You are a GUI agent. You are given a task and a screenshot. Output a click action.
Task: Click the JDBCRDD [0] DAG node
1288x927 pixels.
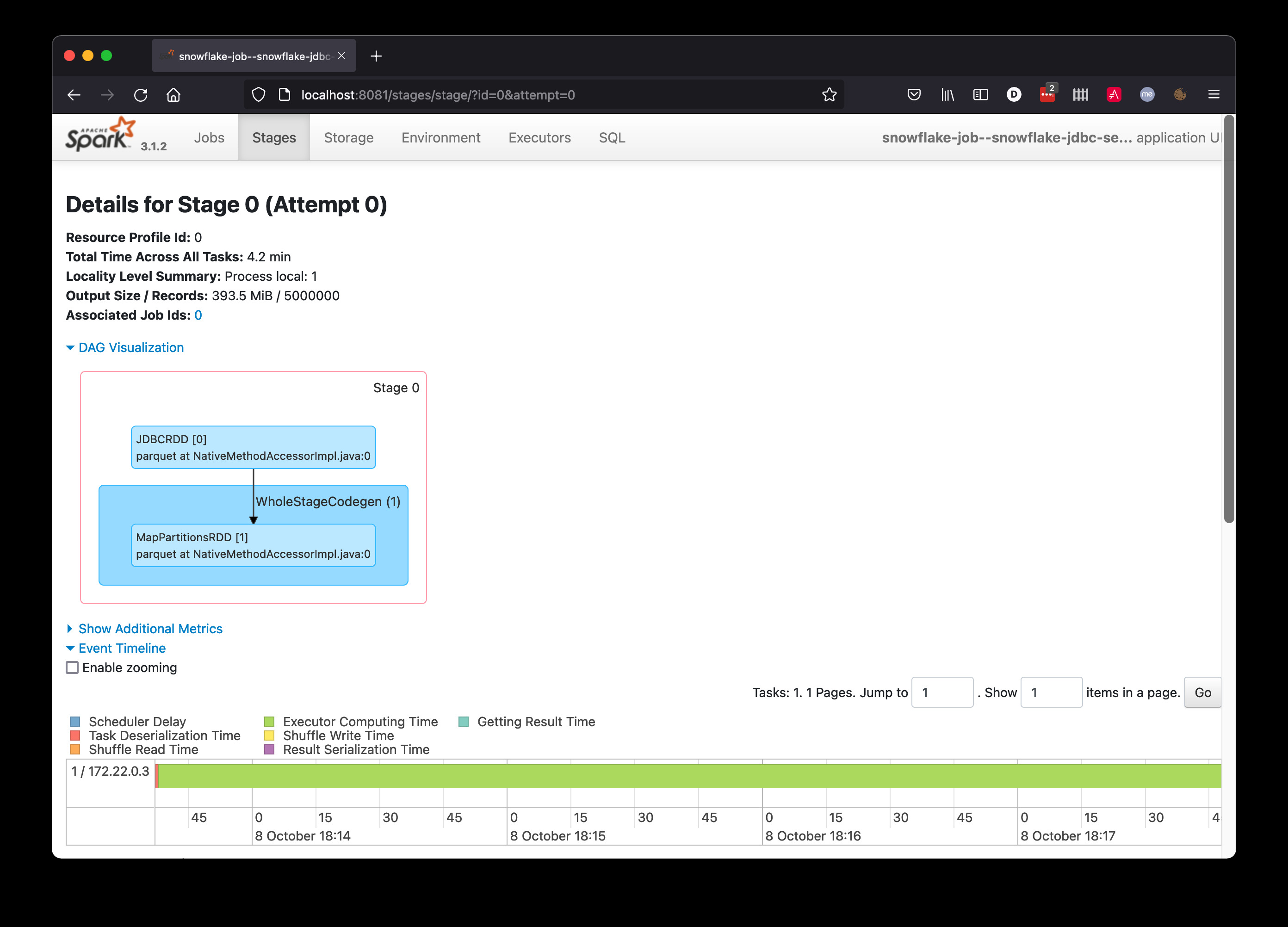253,447
